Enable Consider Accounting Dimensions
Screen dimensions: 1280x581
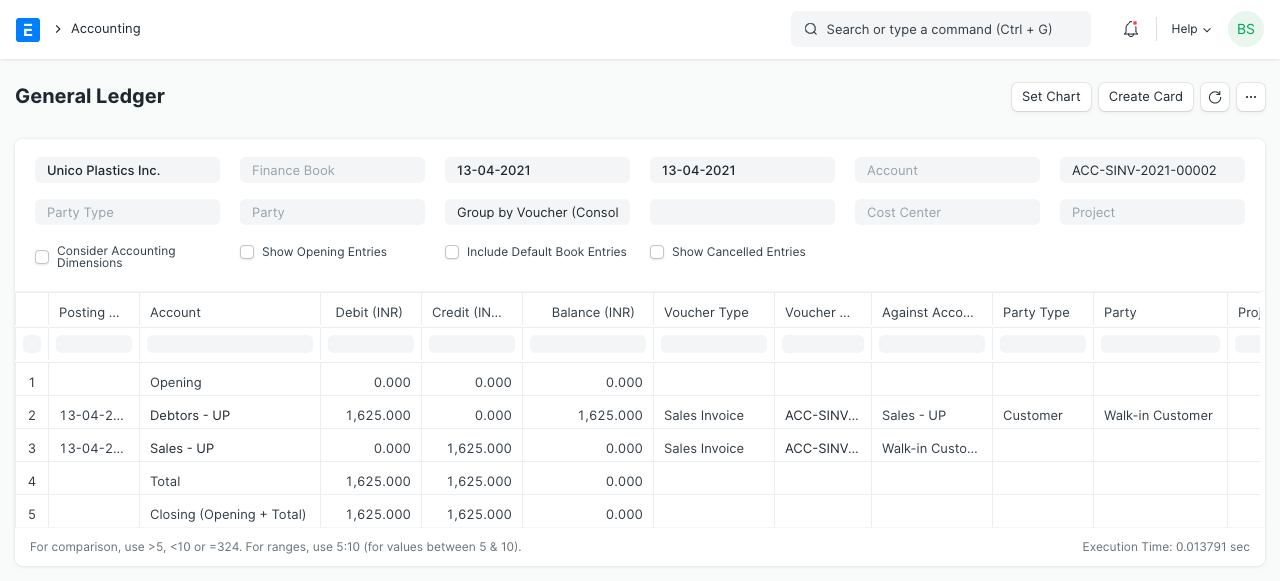(x=42, y=257)
